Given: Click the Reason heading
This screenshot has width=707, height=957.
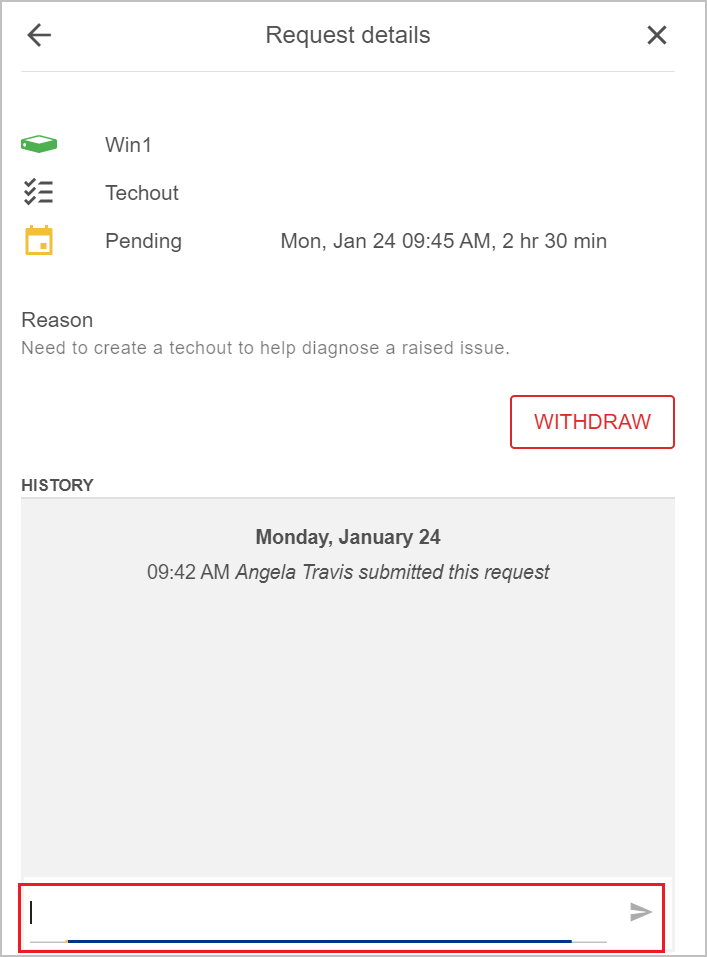Looking at the screenshot, I should 57,320.
